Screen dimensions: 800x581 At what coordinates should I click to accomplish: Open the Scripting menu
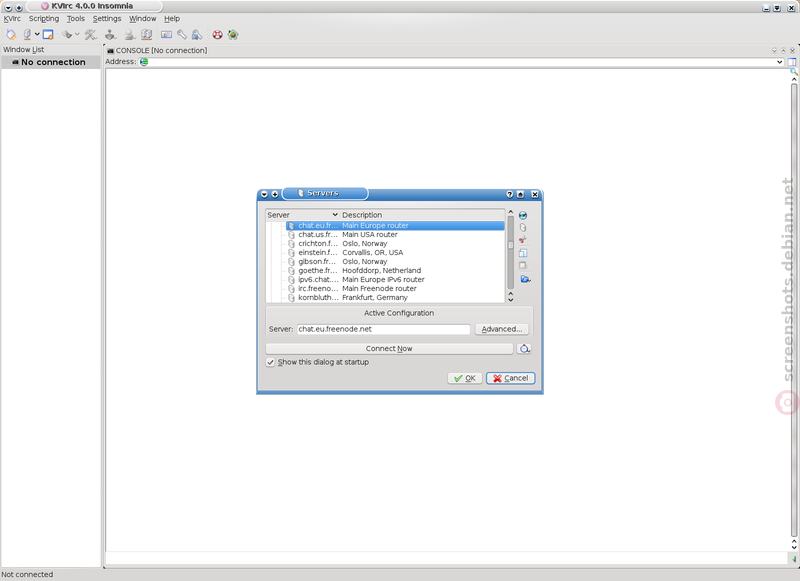click(x=44, y=19)
